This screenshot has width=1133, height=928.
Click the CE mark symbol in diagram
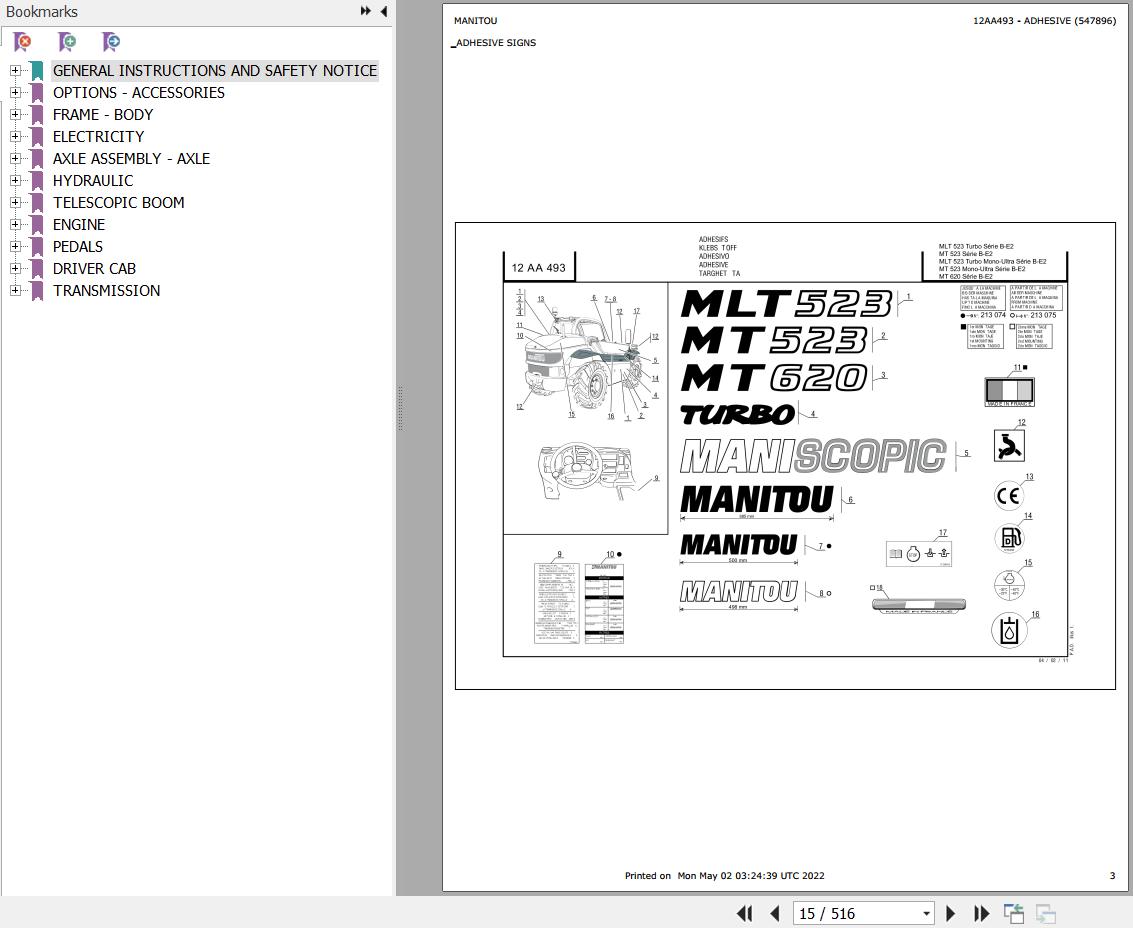(1008, 495)
